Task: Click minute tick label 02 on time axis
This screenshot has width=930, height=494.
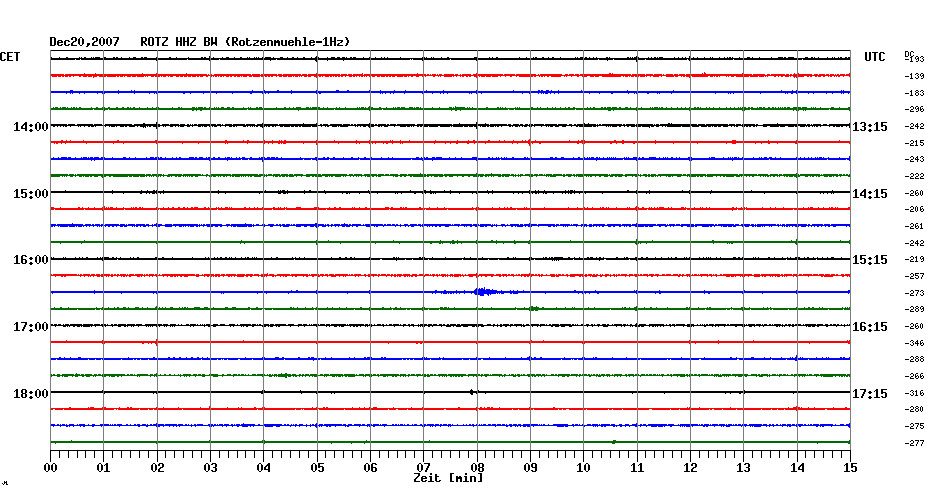Action: click(x=157, y=468)
